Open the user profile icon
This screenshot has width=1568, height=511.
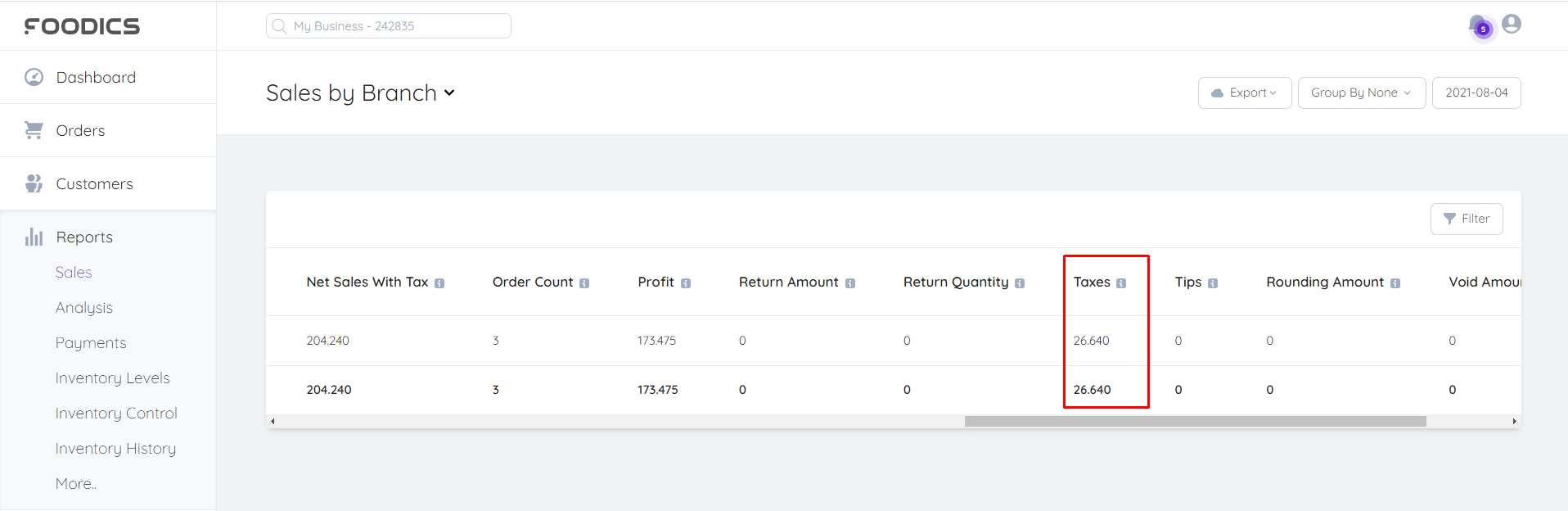pyautogui.click(x=1512, y=24)
